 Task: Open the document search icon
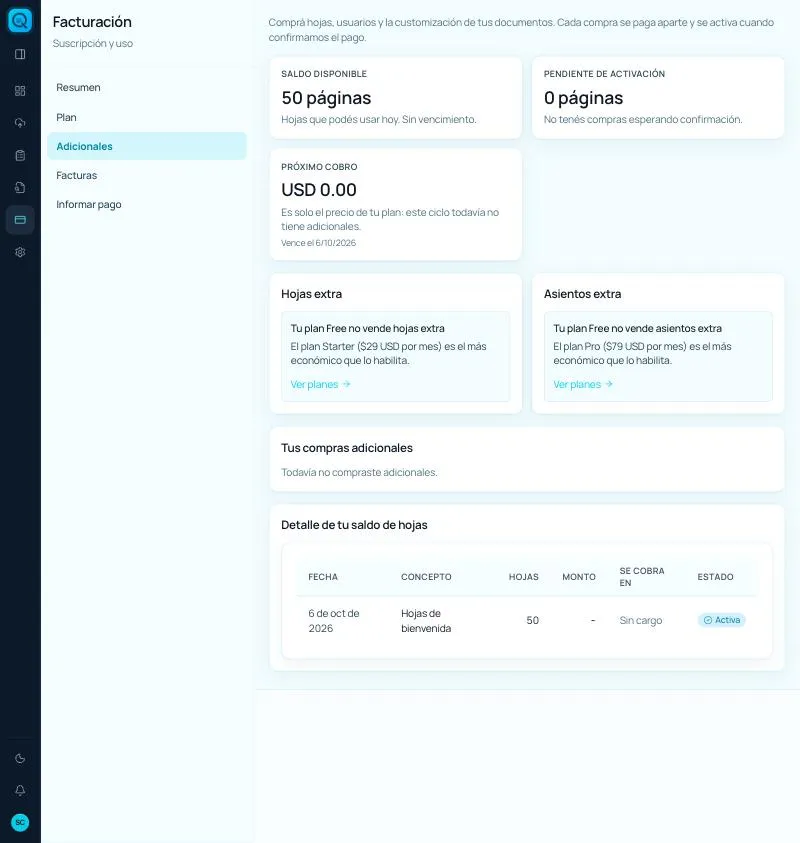click(20, 188)
